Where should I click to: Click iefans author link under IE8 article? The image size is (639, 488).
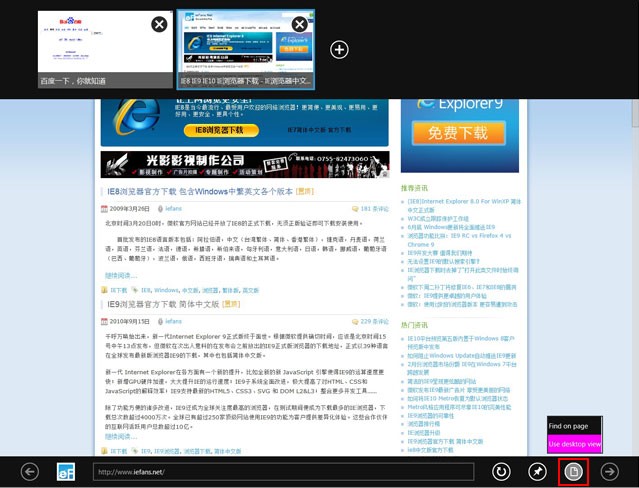pos(174,208)
